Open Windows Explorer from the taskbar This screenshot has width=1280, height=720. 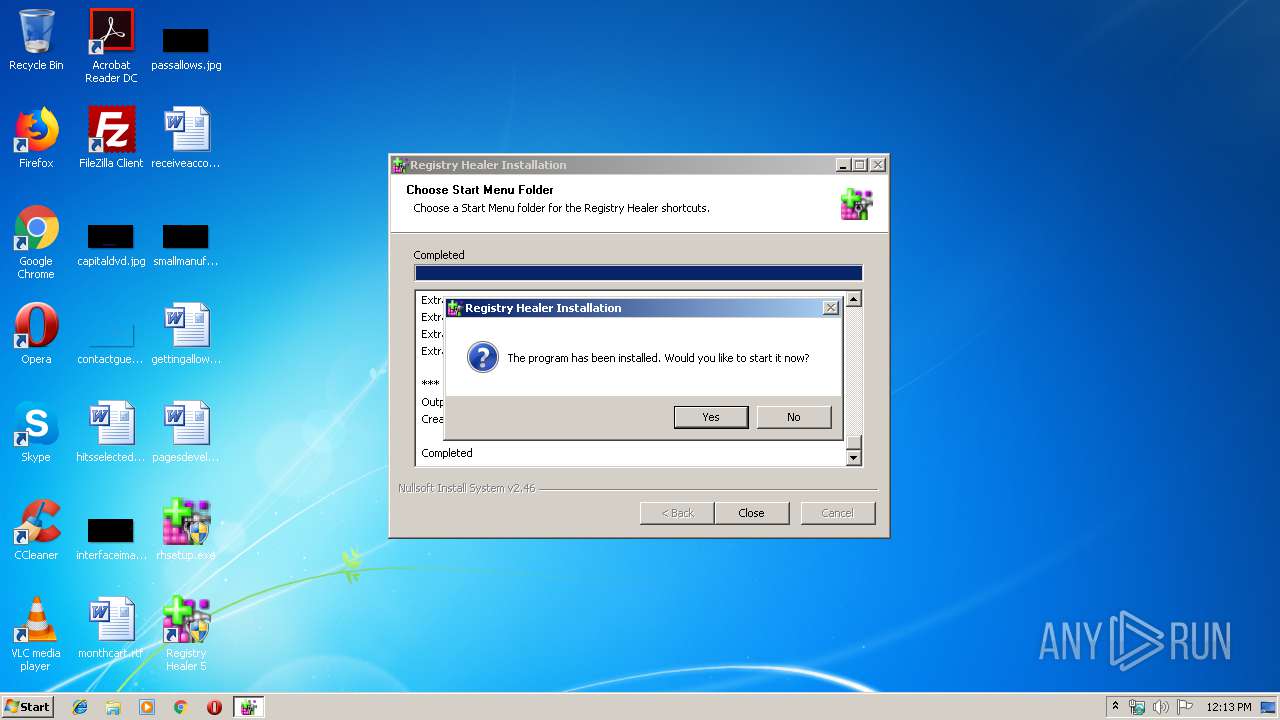[113, 707]
